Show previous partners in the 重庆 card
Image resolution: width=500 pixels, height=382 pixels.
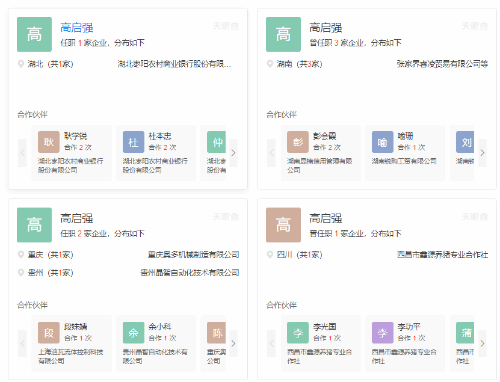pyautogui.click(x=22, y=343)
